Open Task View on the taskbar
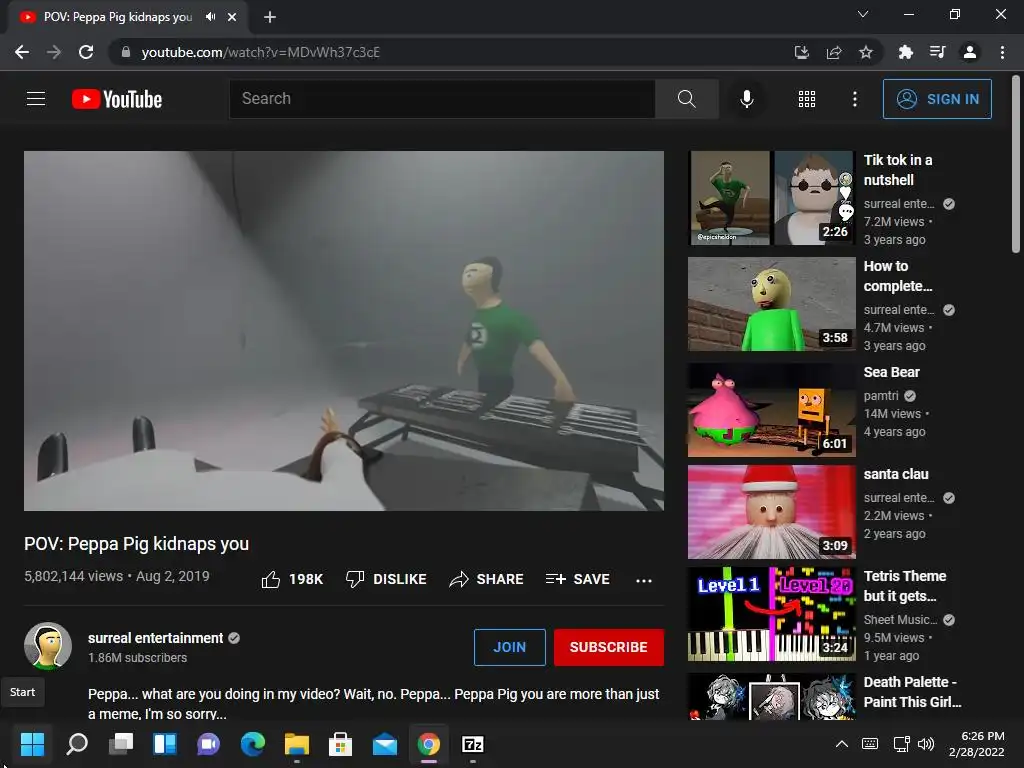1024x768 pixels. tap(121, 744)
